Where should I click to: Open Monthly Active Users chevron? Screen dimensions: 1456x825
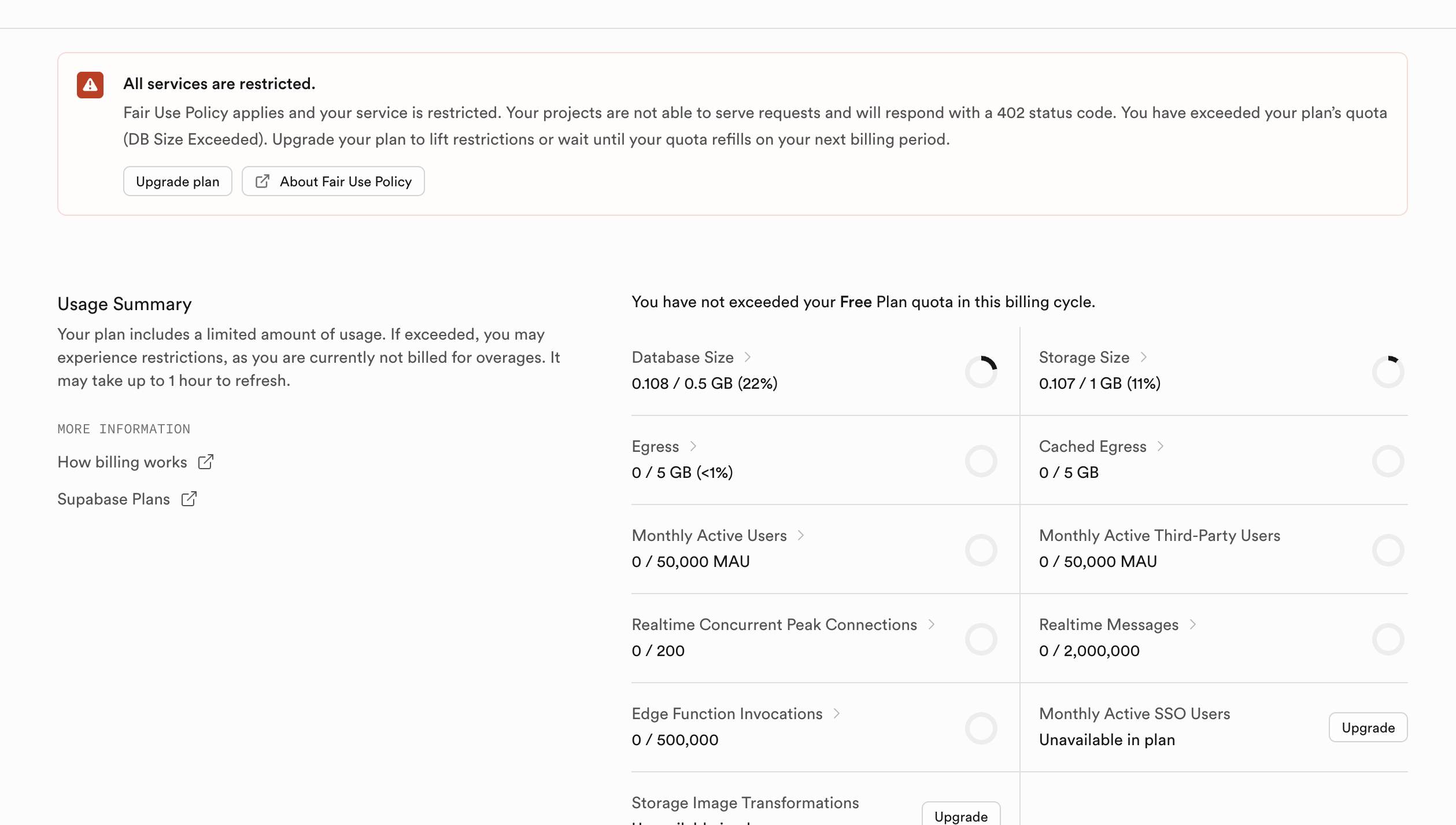(801, 536)
